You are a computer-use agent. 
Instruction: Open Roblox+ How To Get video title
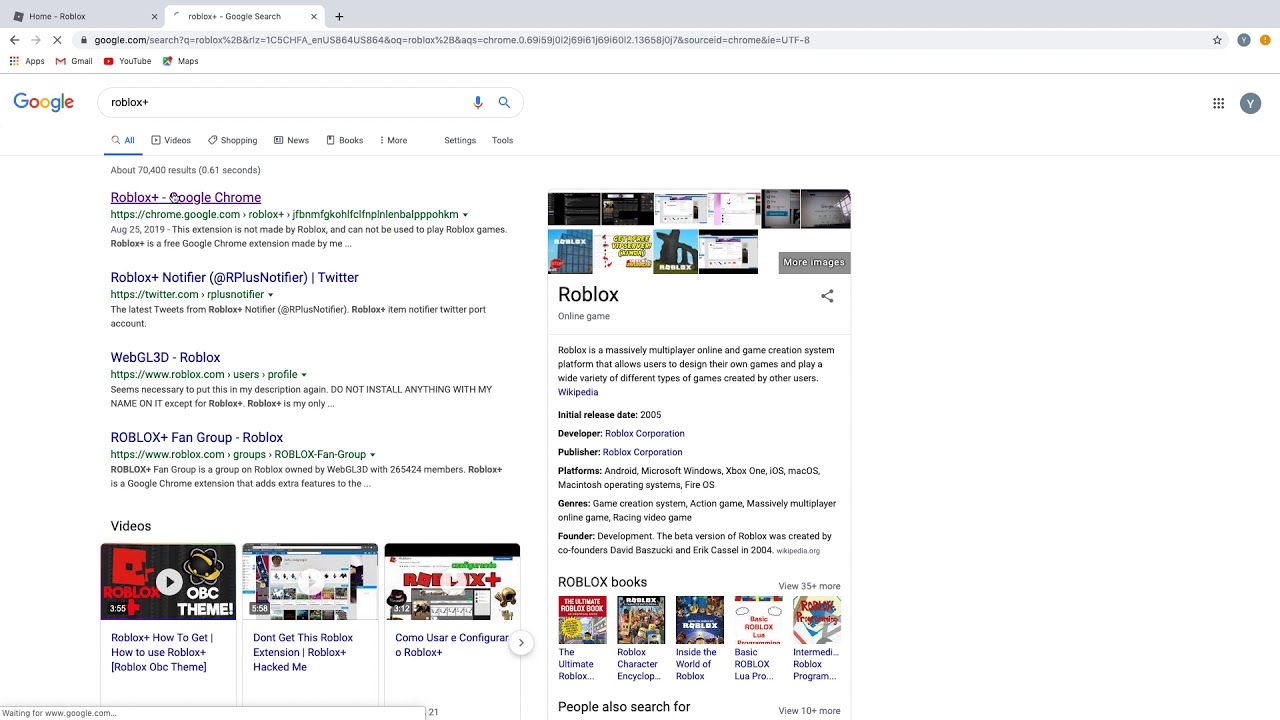pos(162,652)
